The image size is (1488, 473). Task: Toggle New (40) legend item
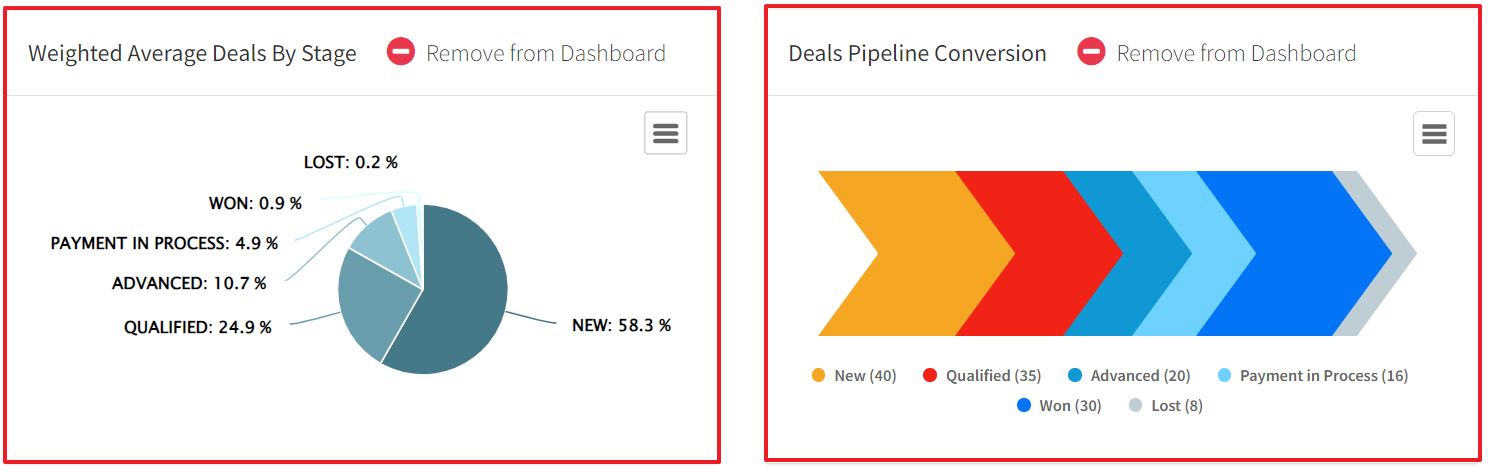(854, 376)
